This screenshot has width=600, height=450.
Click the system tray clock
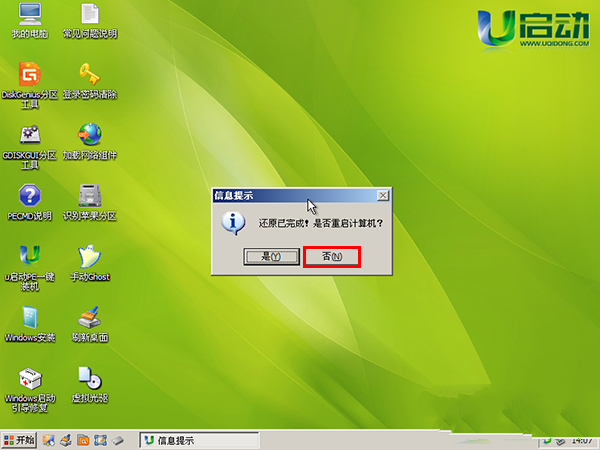coord(581,440)
